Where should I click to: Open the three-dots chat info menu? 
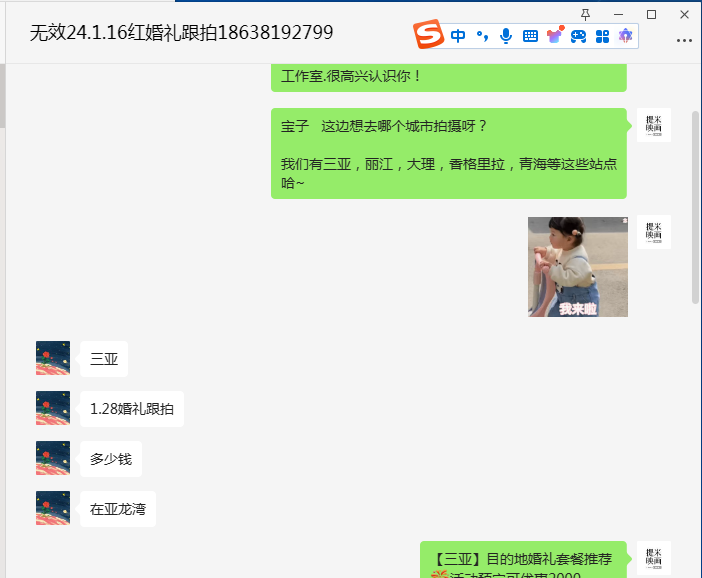pyautogui.click(x=684, y=40)
